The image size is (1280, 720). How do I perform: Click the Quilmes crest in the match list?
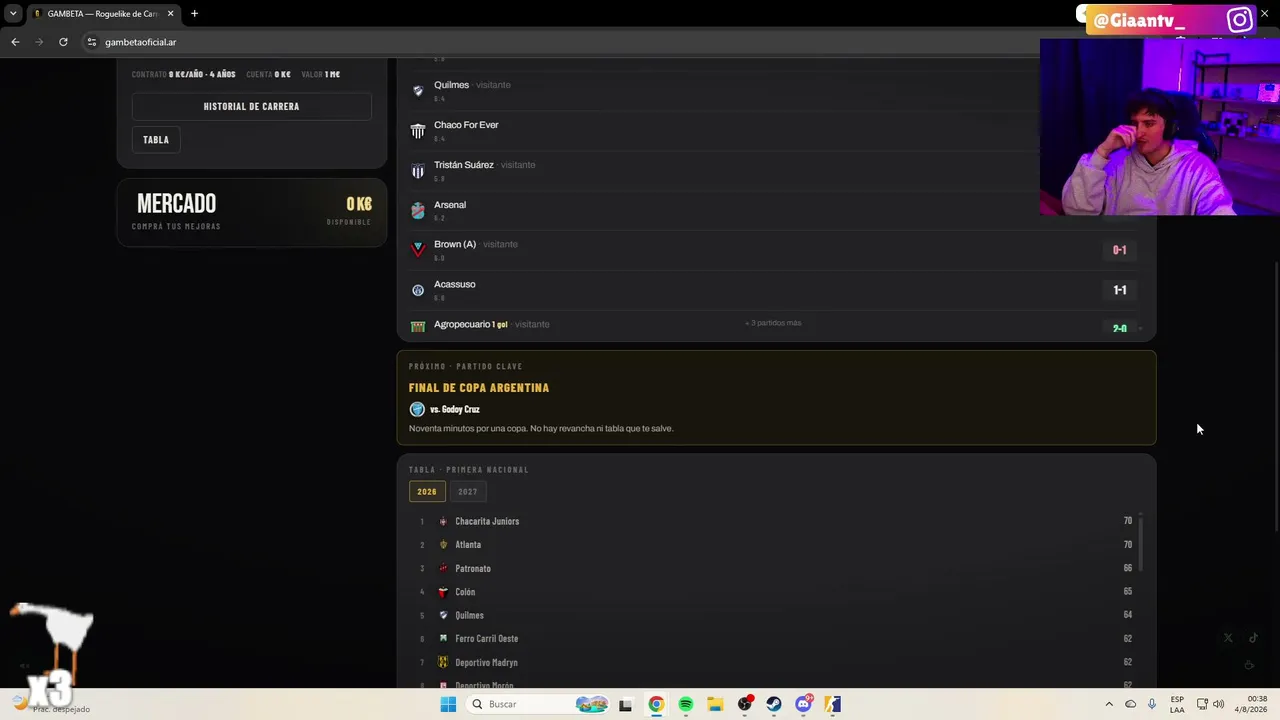coord(418,91)
